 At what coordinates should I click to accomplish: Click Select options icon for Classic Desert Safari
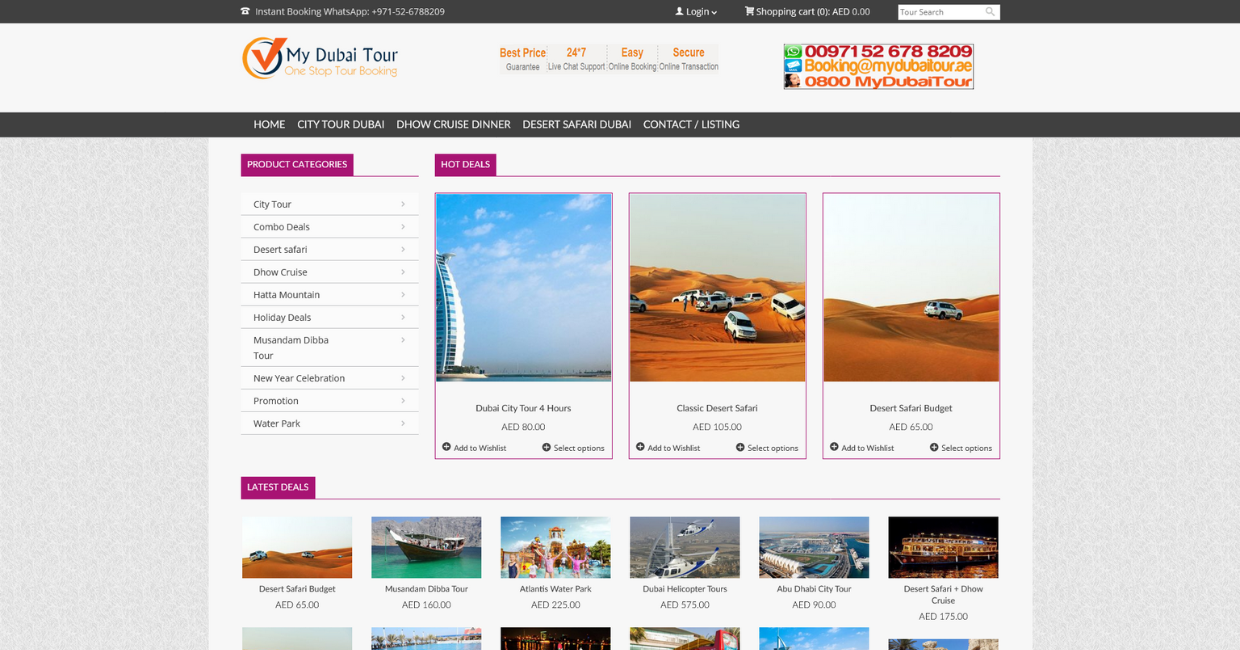click(740, 447)
